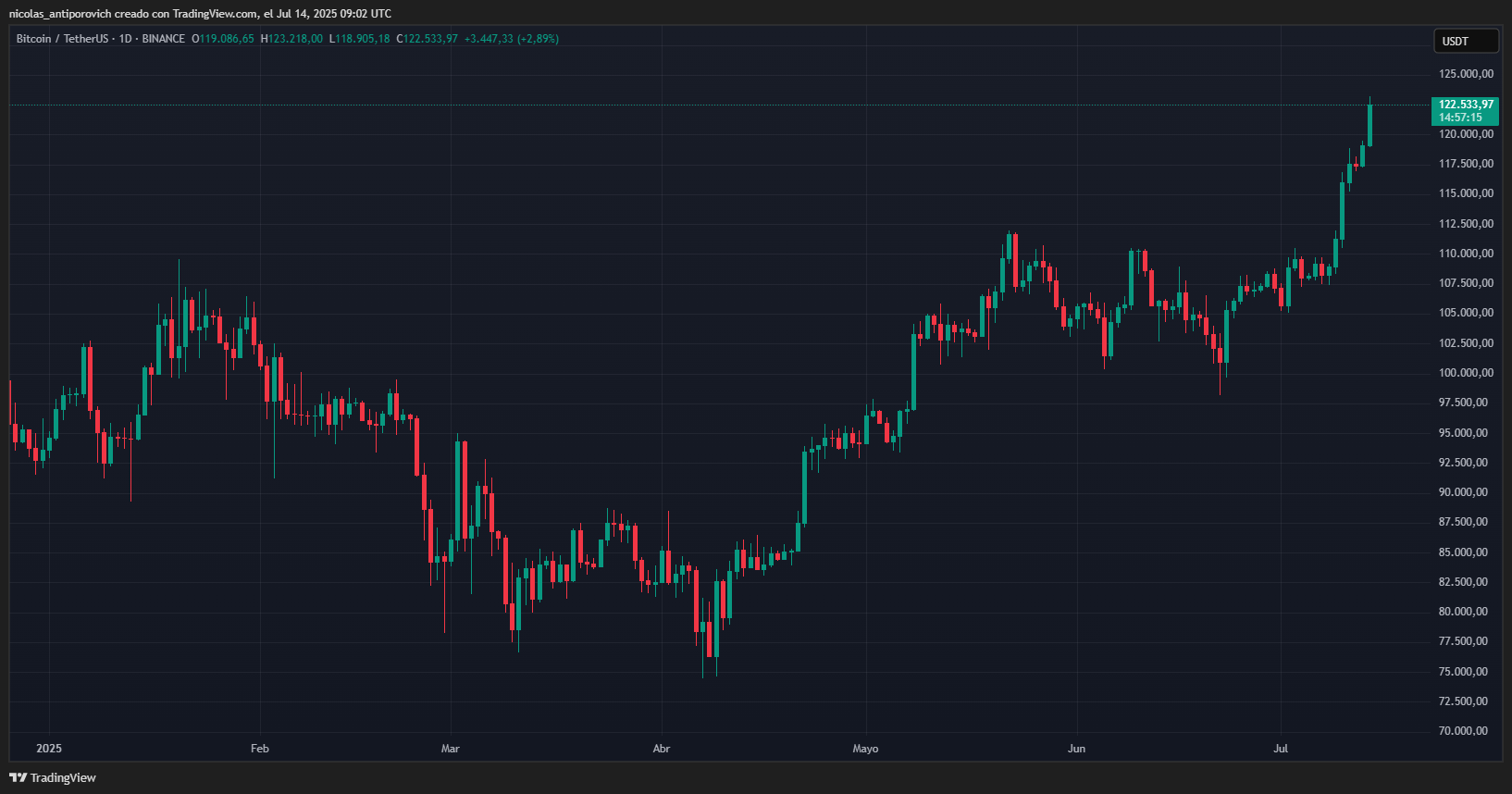Click the candle countdown timer 14:57:15
1512x794 pixels.
tap(1460, 118)
